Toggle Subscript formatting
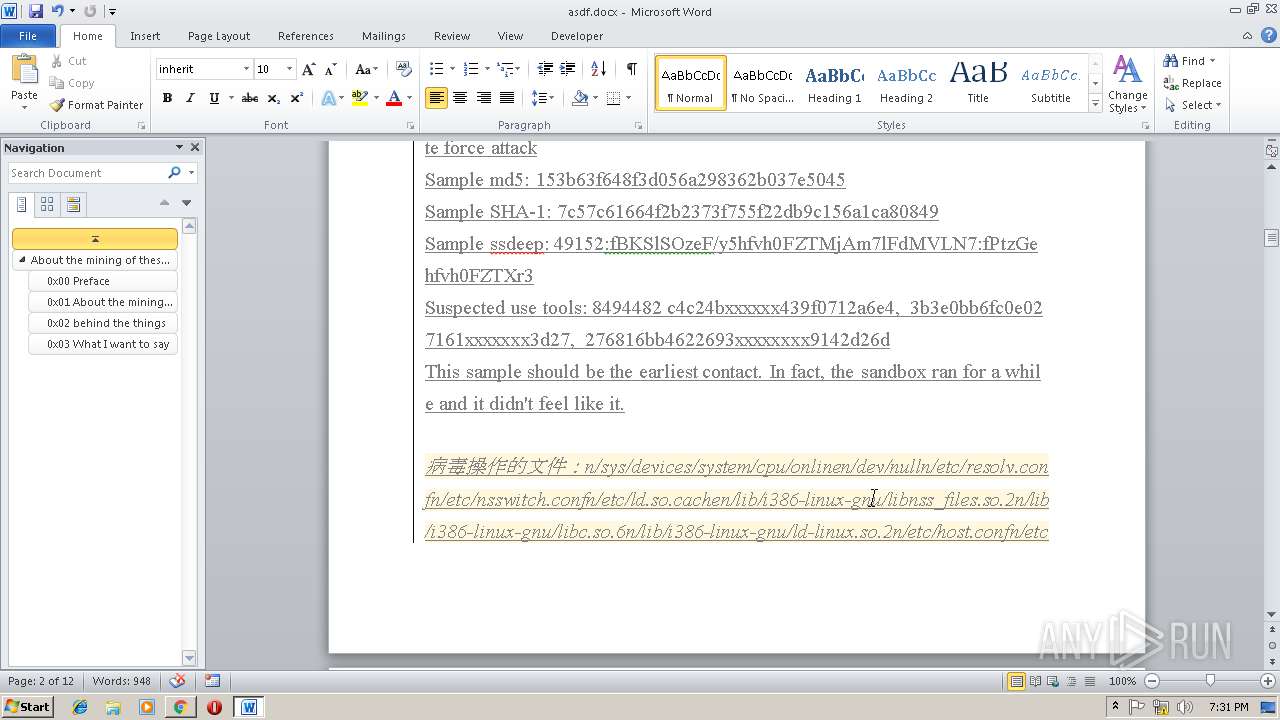 tap(273, 98)
